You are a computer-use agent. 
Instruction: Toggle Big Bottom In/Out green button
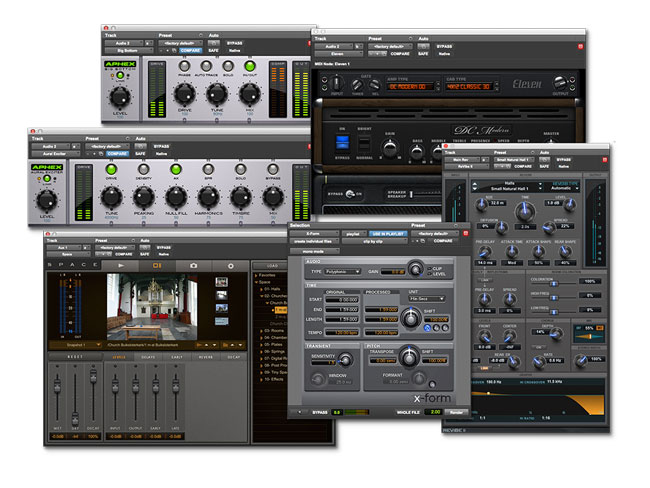[250, 66]
